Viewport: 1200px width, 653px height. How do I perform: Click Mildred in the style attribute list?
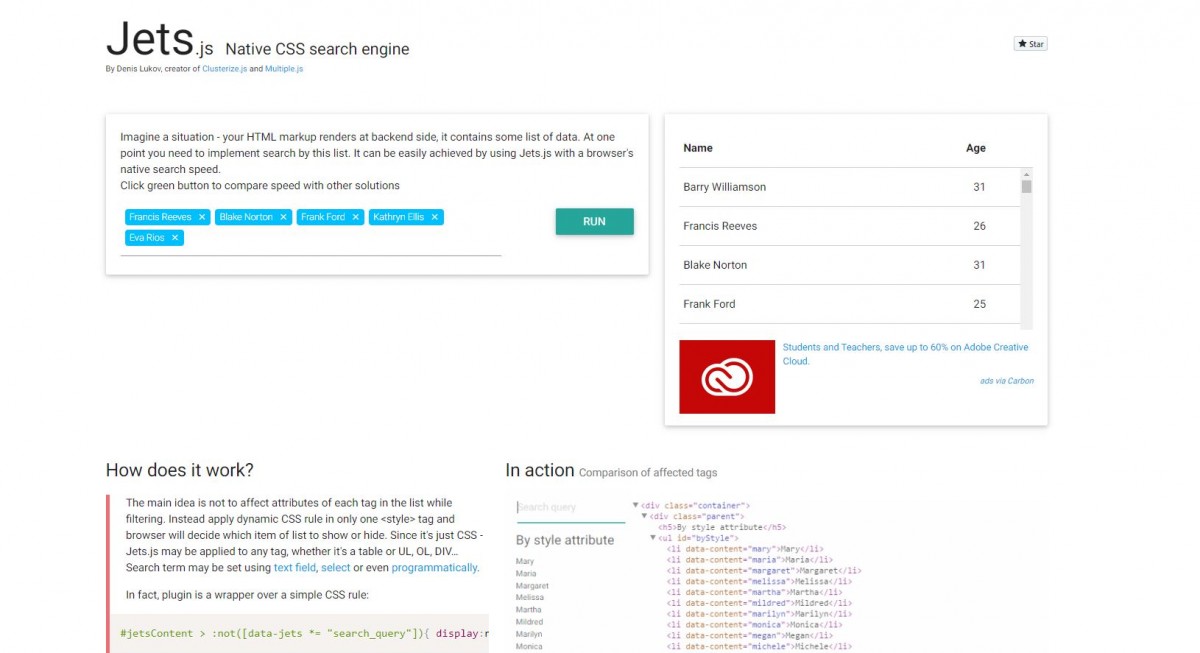[530, 622]
